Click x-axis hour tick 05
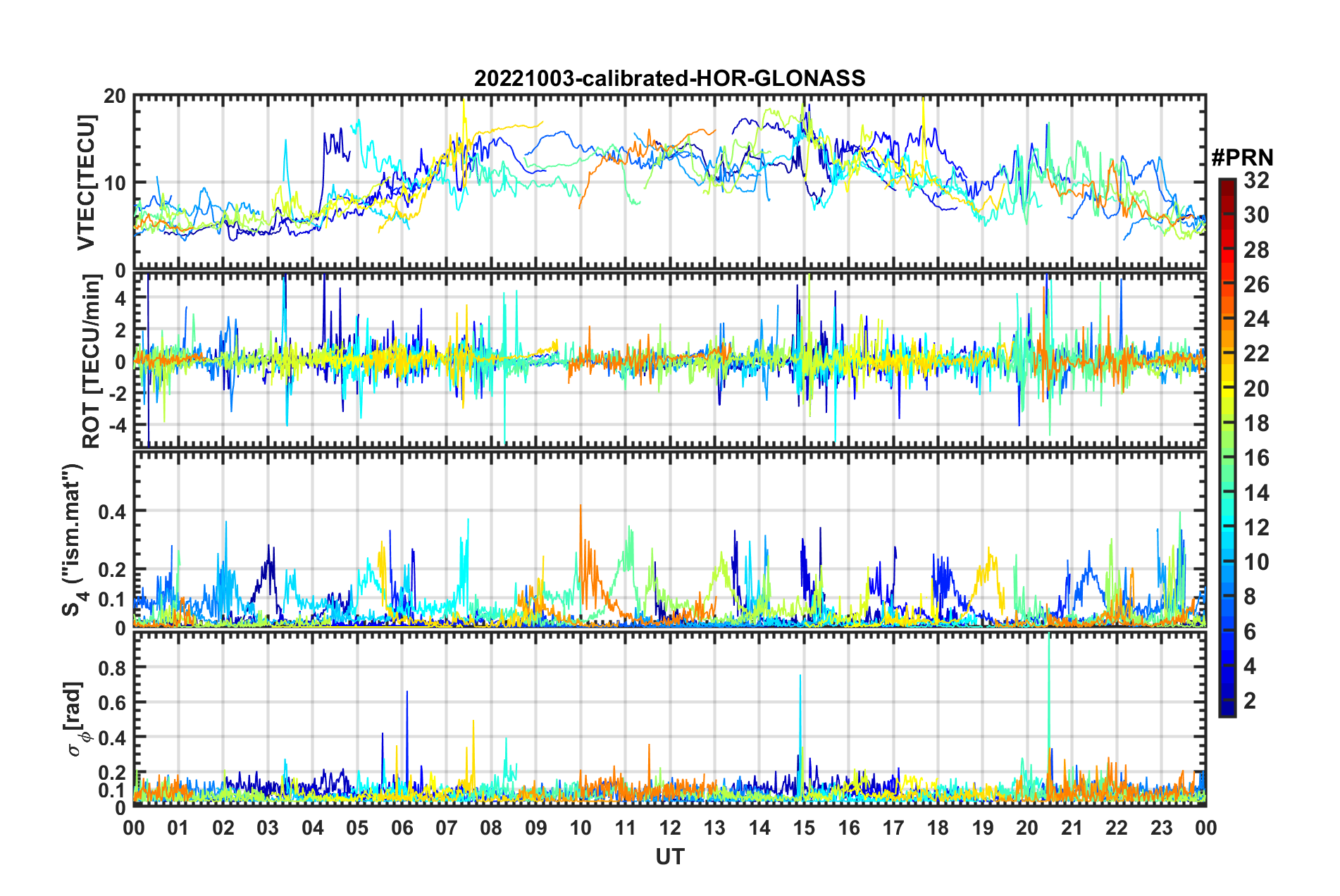Image resolution: width=1340 pixels, height=896 pixels. (x=357, y=828)
